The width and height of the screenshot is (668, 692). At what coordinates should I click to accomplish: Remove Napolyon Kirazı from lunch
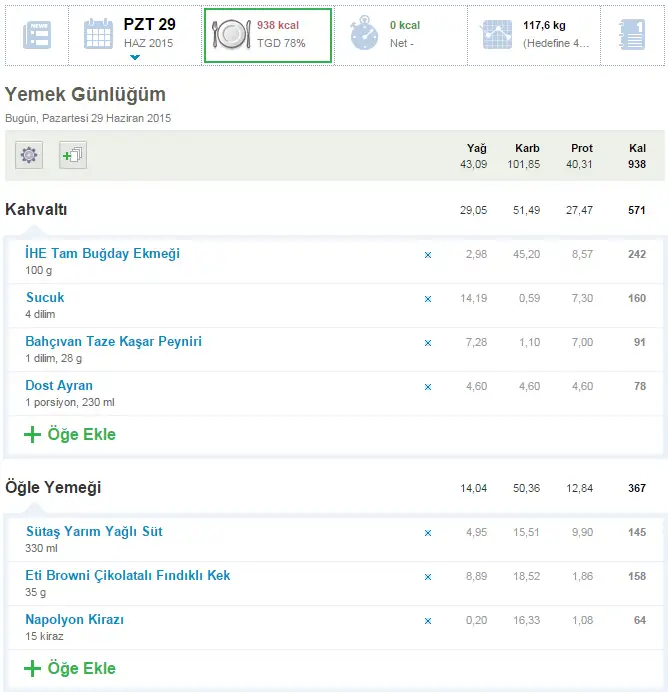428,621
